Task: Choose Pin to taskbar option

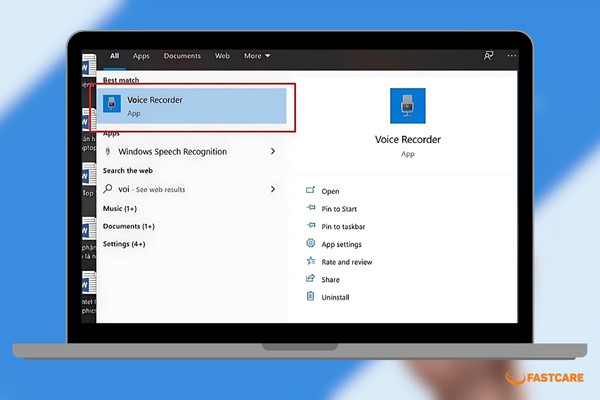Action: 343,226
